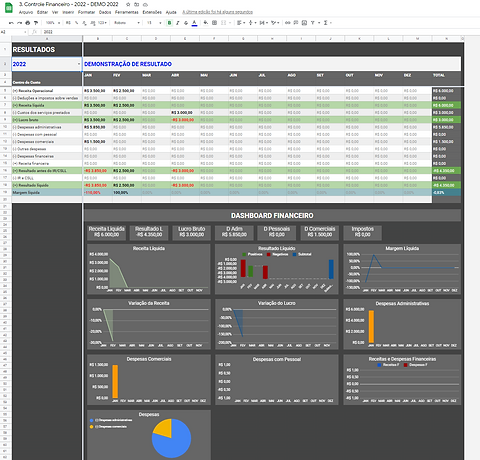The image size is (480, 460).
Task: Decrease decimal places
Action: pos(84,23)
